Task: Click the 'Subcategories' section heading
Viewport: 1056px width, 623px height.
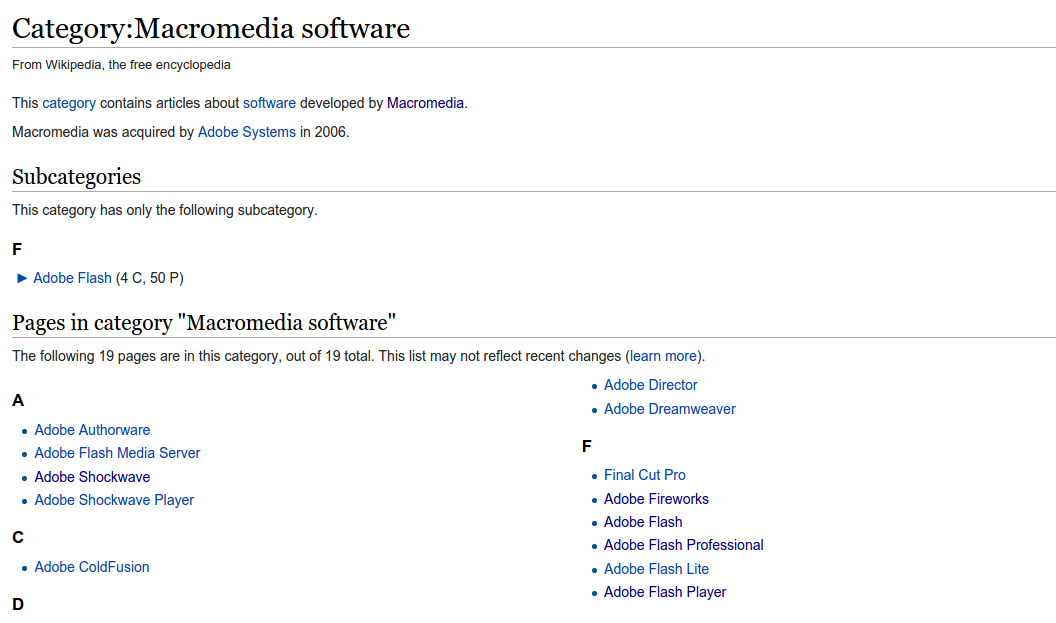Action: point(77,176)
